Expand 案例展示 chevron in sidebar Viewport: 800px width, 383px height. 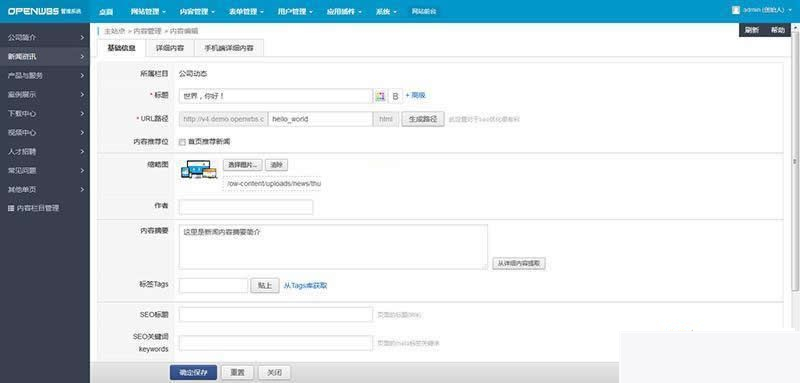pyautogui.click(x=82, y=94)
